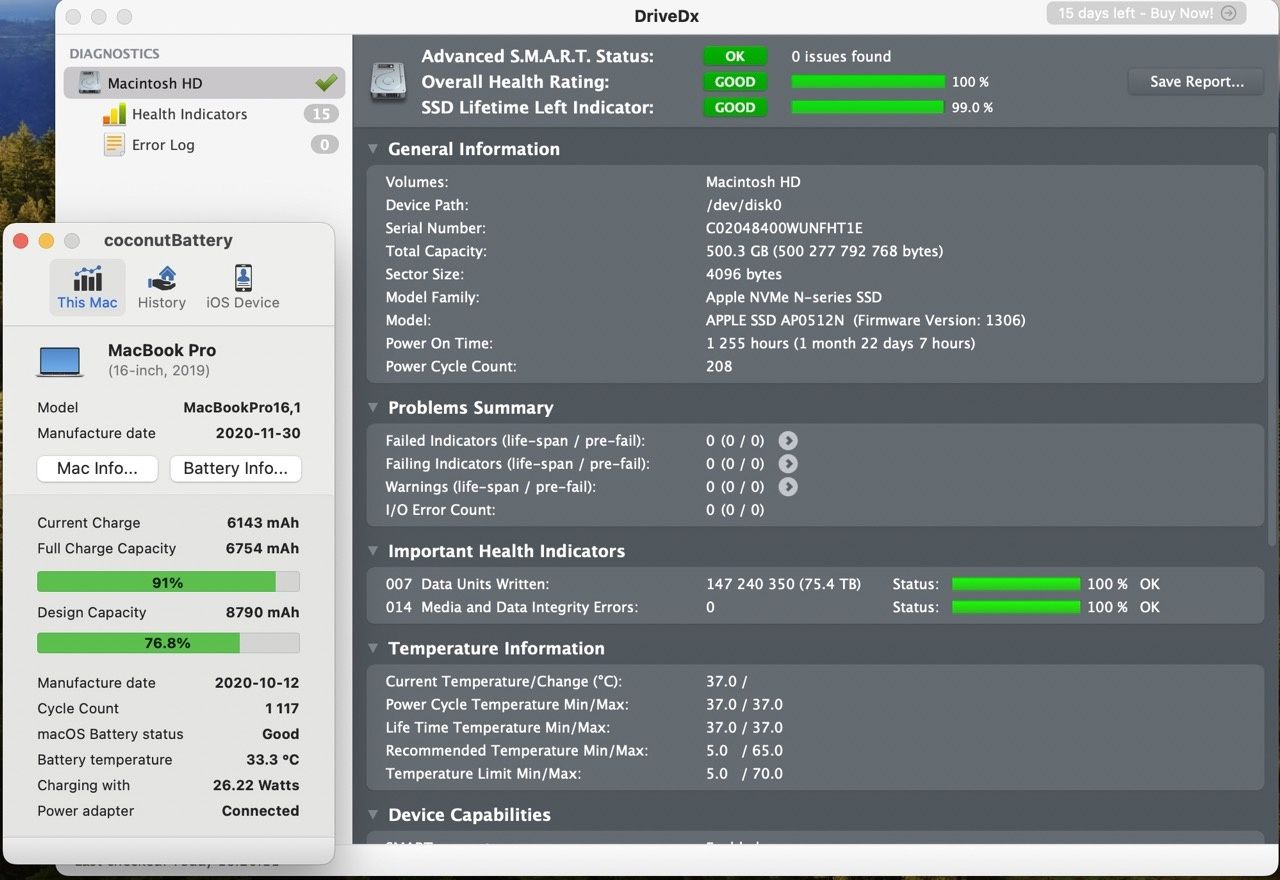
Task: Click the Health Indicators count badge 15
Action: click(x=321, y=114)
